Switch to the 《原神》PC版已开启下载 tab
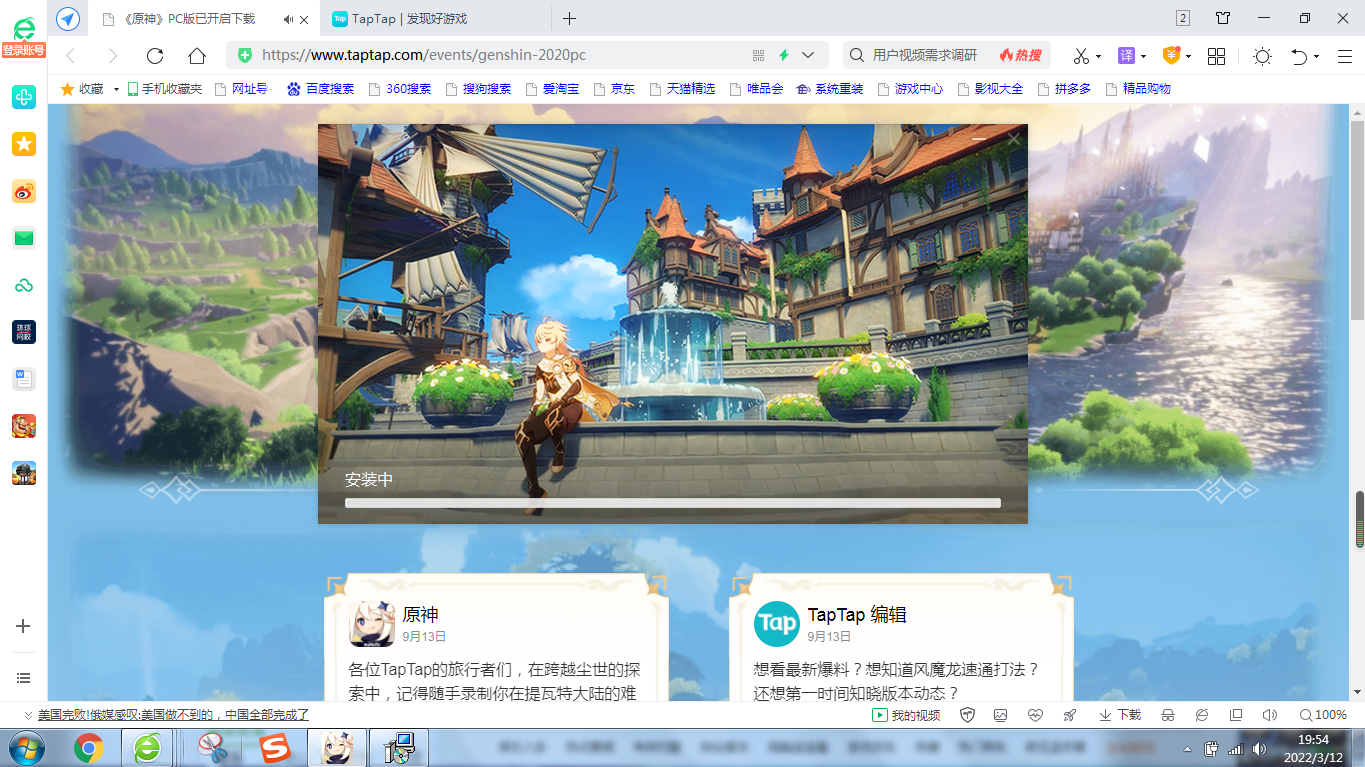The height and width of the screenshot is (767, 1365). tap(206, 18)
